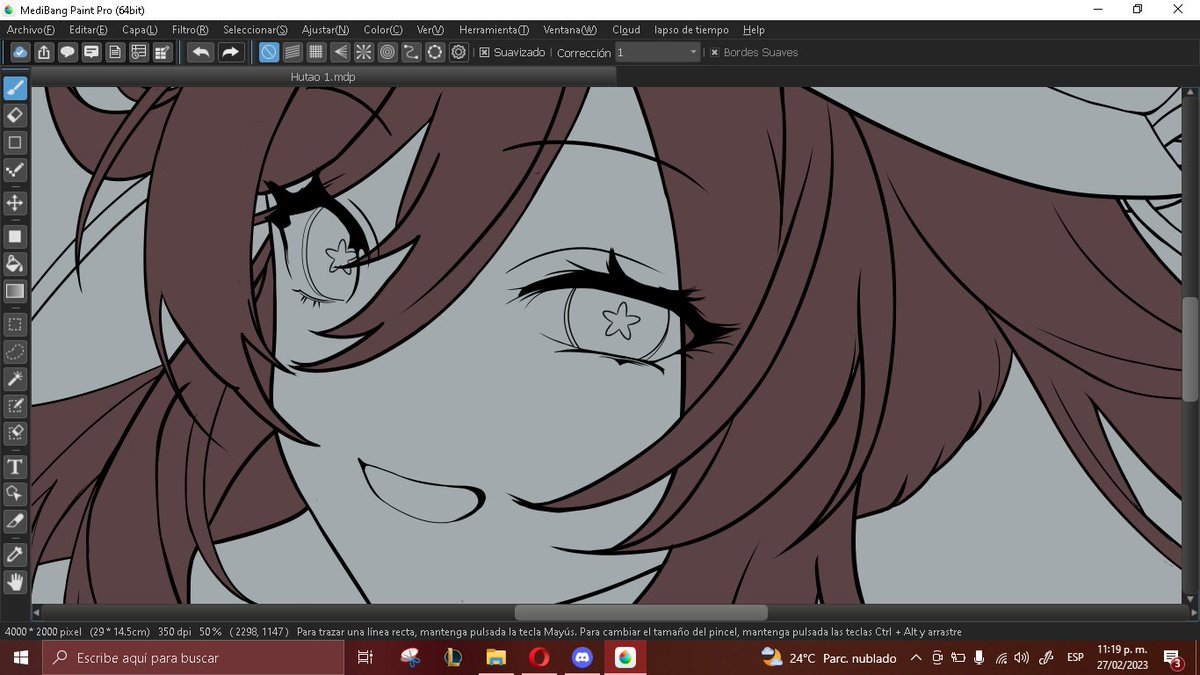This screenshot has width=1200, height=675.
Task: Click the vertical canvas scrollbar thumb
Action: [1190, 350]
